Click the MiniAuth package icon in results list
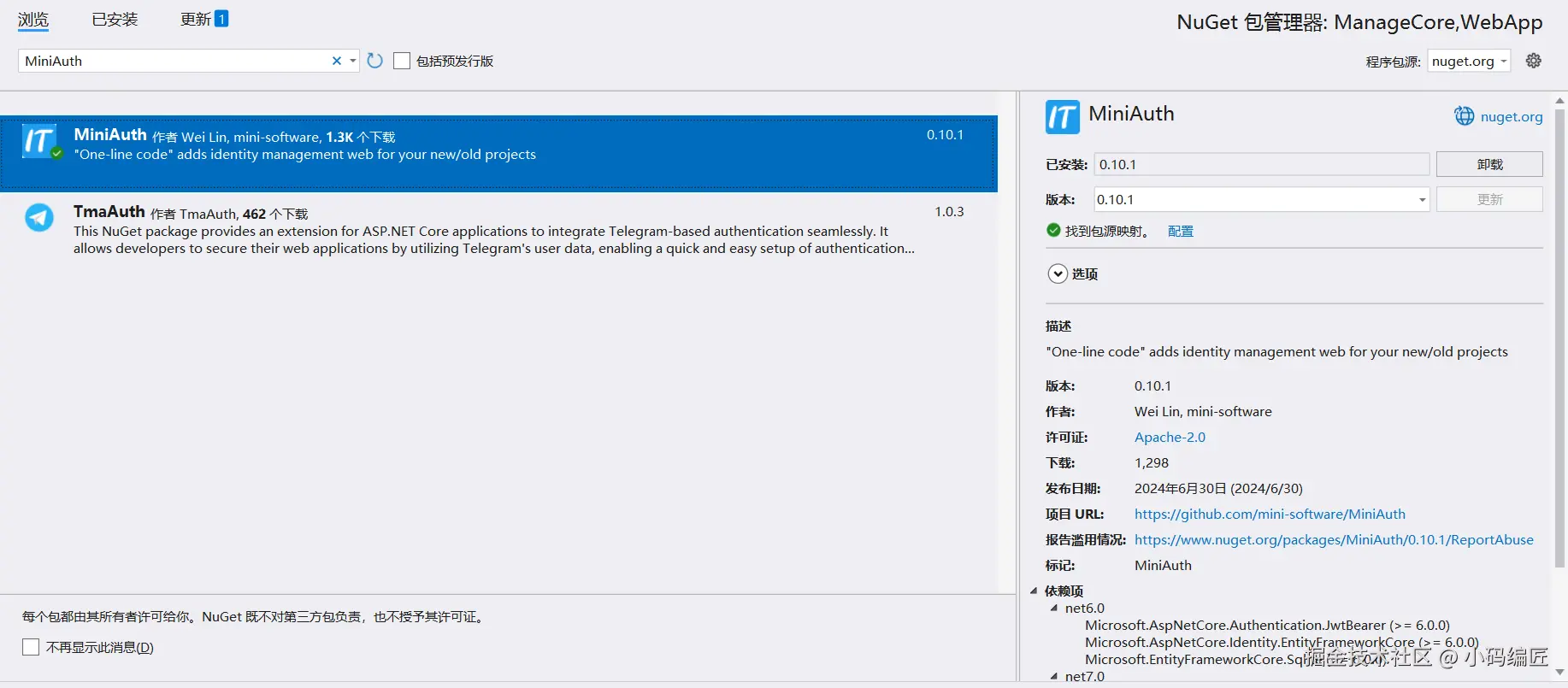 click(x=40, y=141)
